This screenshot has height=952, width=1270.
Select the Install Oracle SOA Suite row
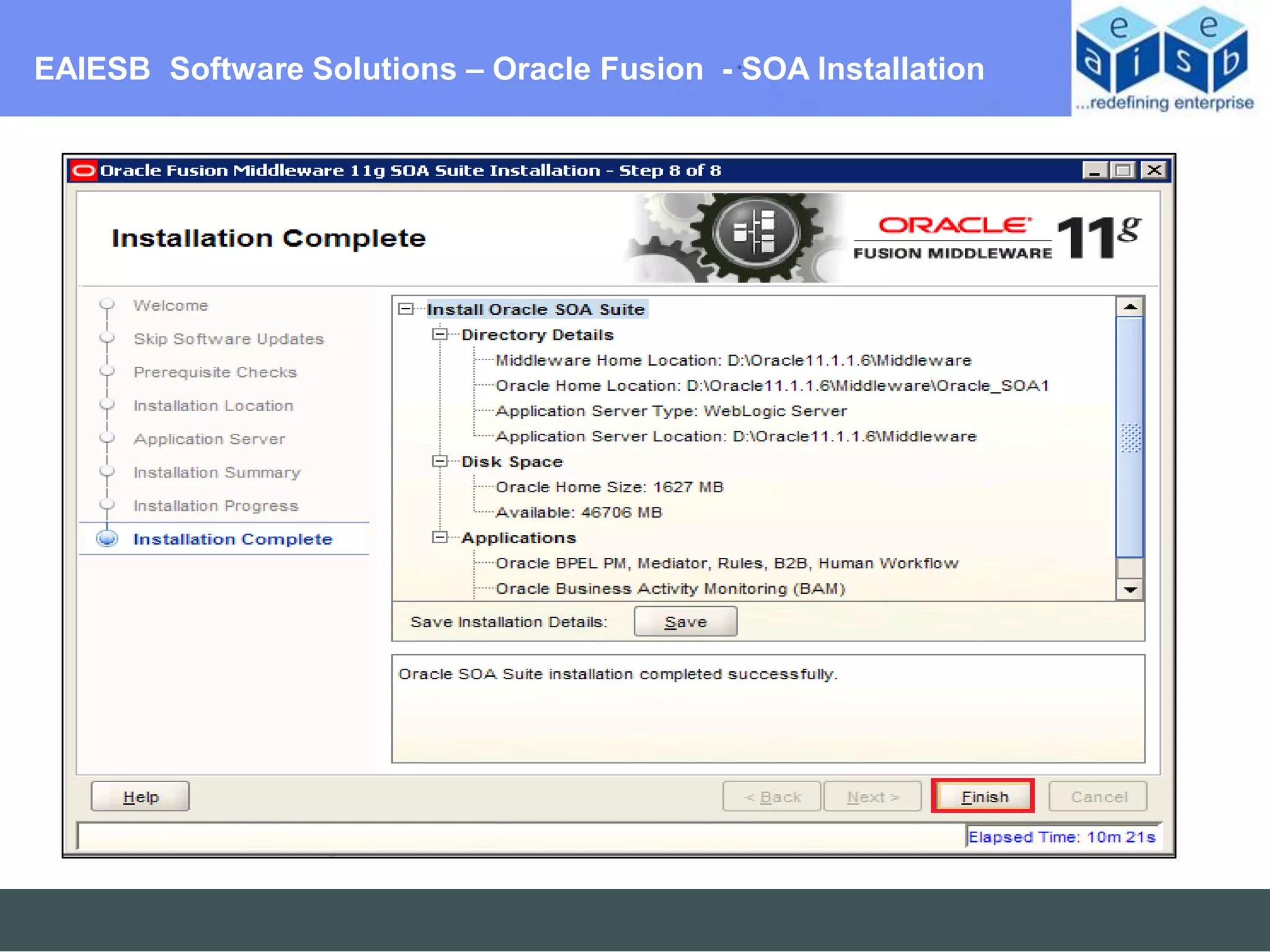coord(536,309)
